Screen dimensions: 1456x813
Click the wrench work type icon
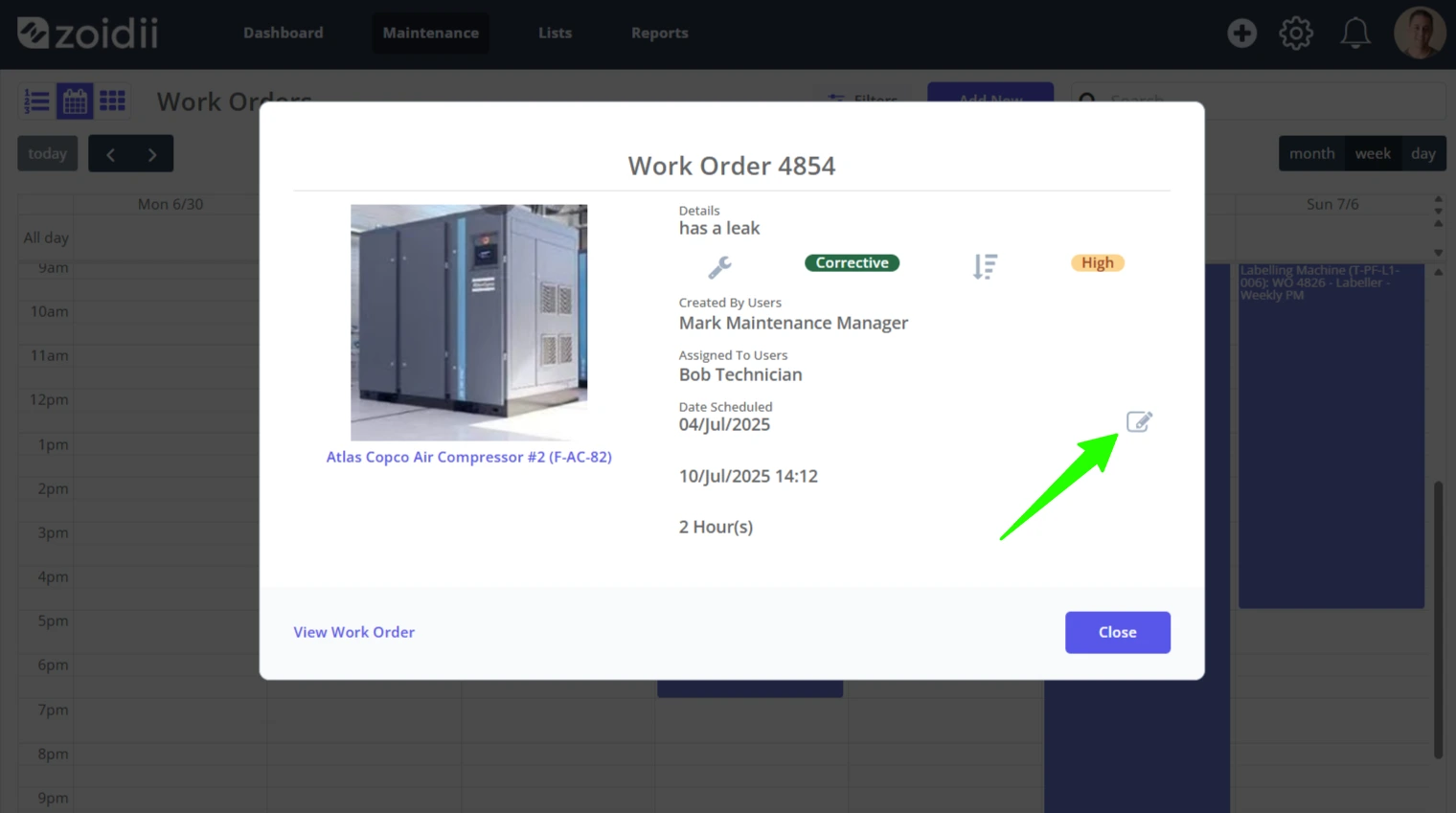click(x=719, y=266)
